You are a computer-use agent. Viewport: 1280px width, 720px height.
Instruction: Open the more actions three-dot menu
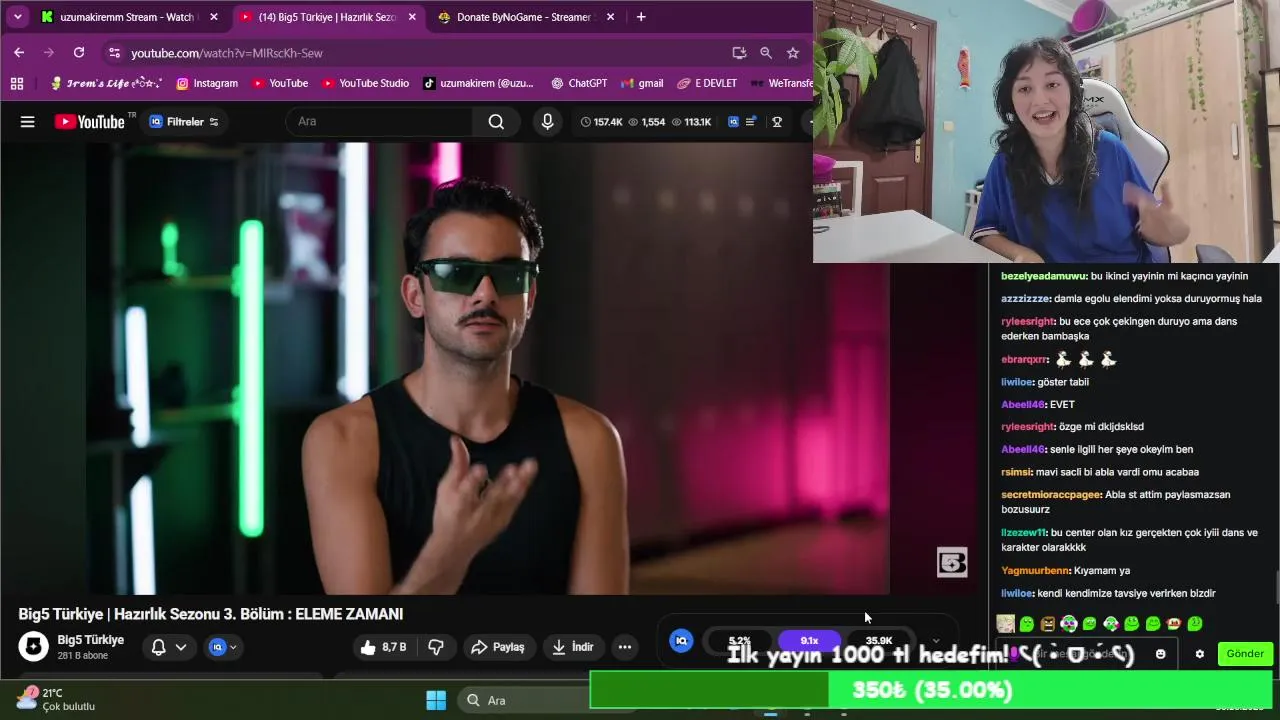(625, 647)
